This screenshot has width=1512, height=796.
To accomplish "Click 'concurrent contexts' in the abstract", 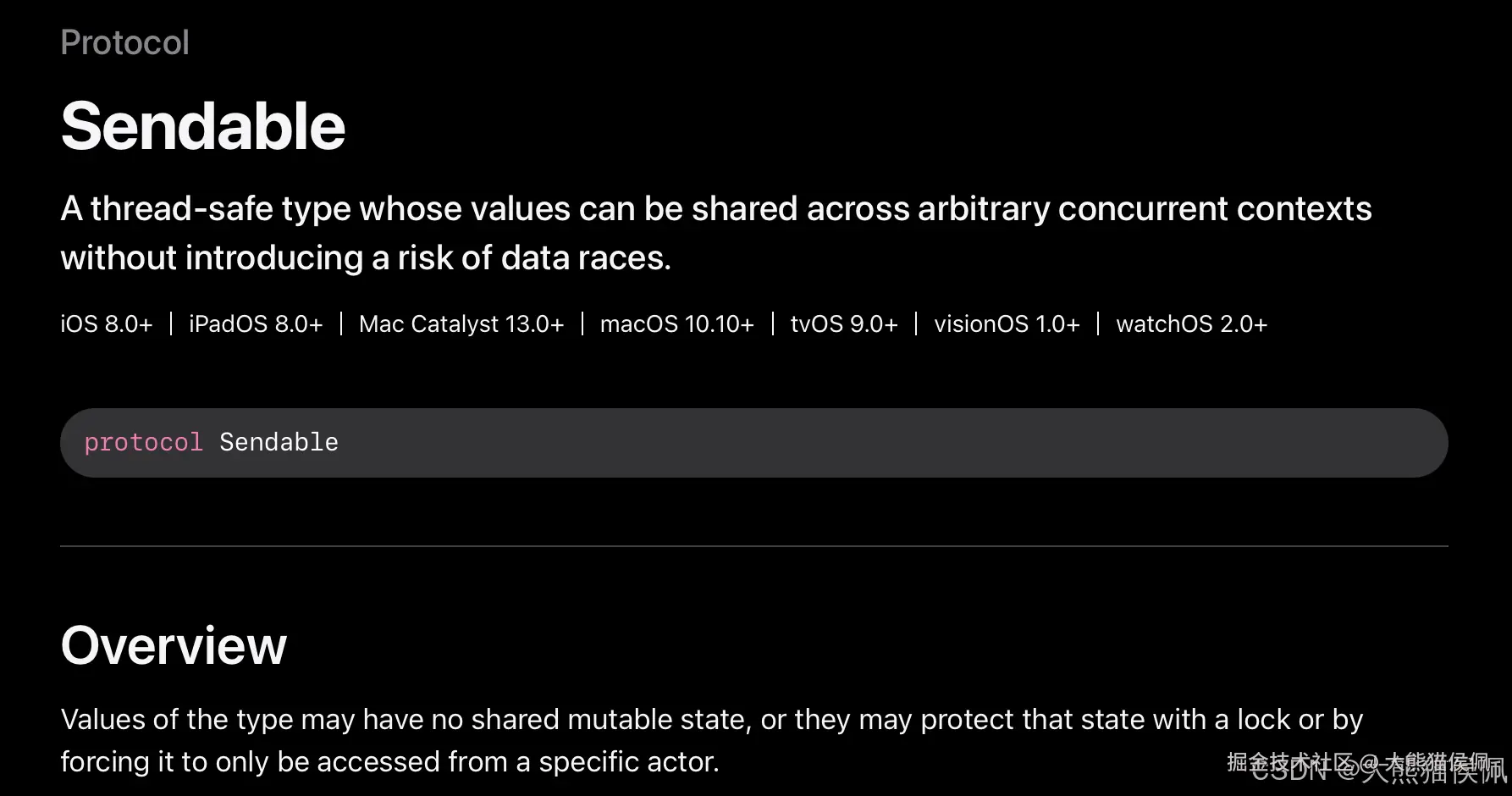I will [x=1214, y=209].
